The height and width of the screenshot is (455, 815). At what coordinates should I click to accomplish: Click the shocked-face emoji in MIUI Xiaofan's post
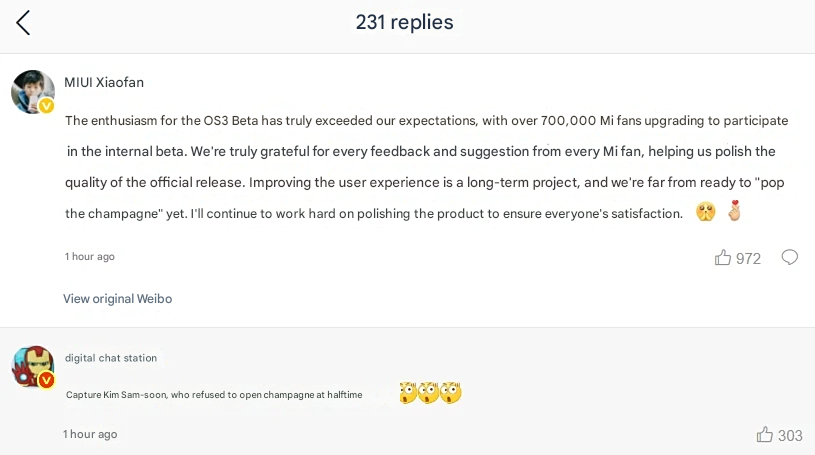tap(706, 212)
